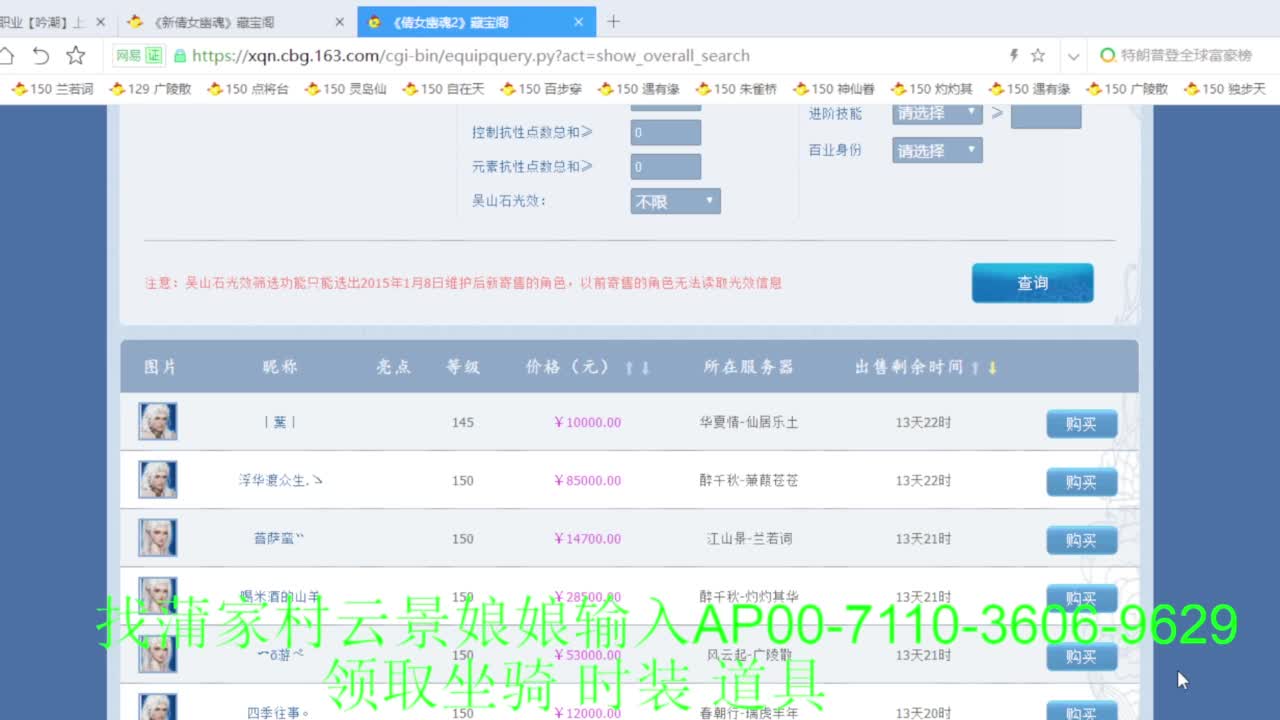The height and width of the screenshot is (720, 1280).
Task: Open the 百业身份 请选择 dropdown
Action: [937, 151]
